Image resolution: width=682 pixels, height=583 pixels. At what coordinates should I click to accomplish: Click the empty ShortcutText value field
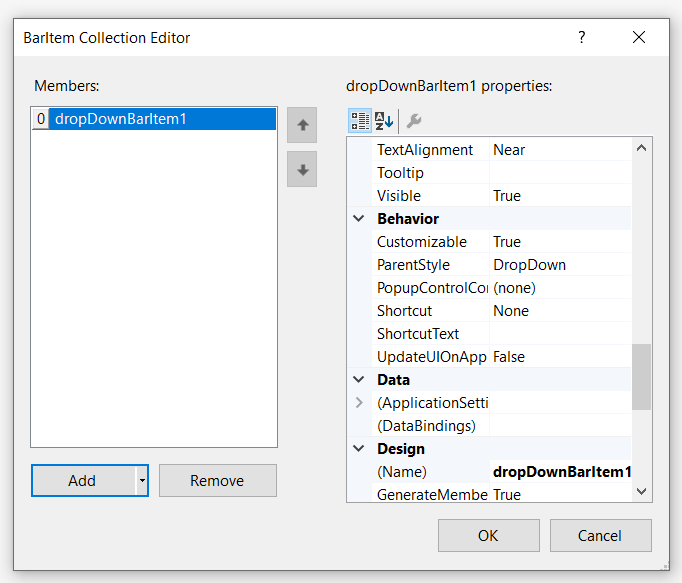(x=560, y=334)
